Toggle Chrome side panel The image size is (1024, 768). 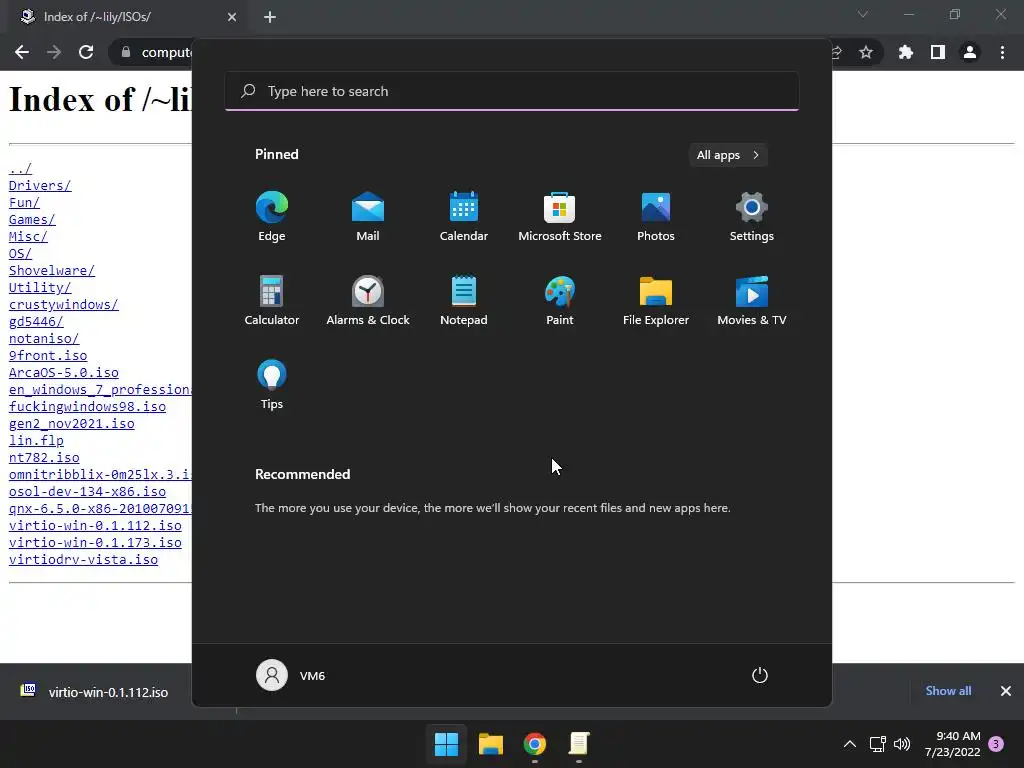pos(938,52)
